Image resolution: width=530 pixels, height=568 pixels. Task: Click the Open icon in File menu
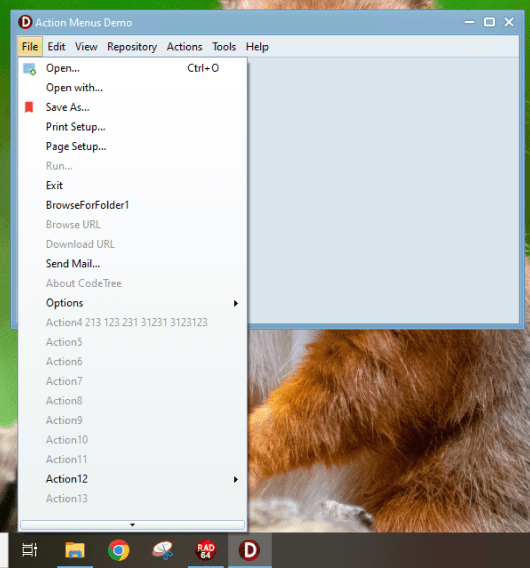(x=29, y=68)
